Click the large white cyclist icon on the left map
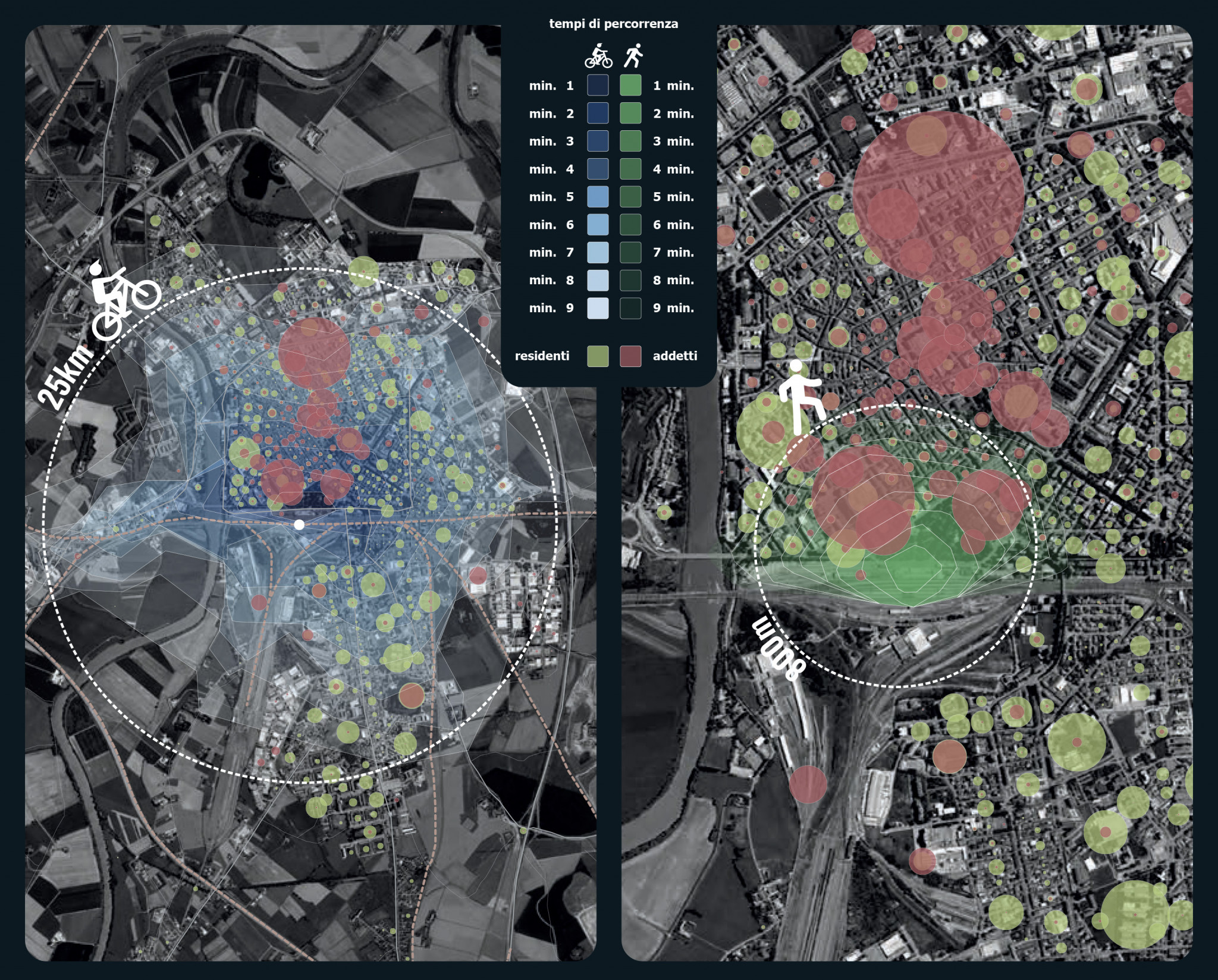Viewport: 1218px width, 980px height. pyautogui.click(x=125, y=299)
